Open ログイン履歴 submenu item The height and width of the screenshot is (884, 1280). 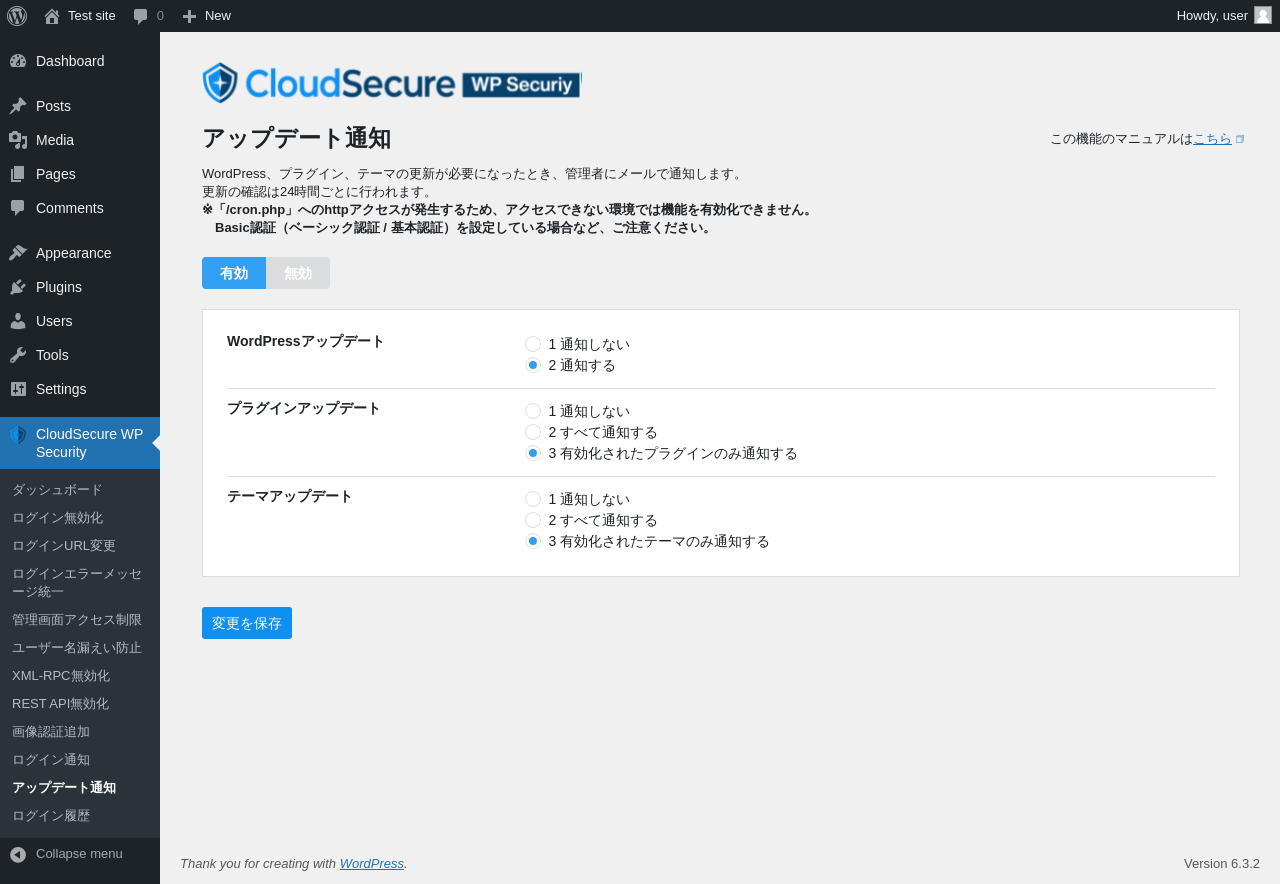pyautogui.click(x=80, y=816)
